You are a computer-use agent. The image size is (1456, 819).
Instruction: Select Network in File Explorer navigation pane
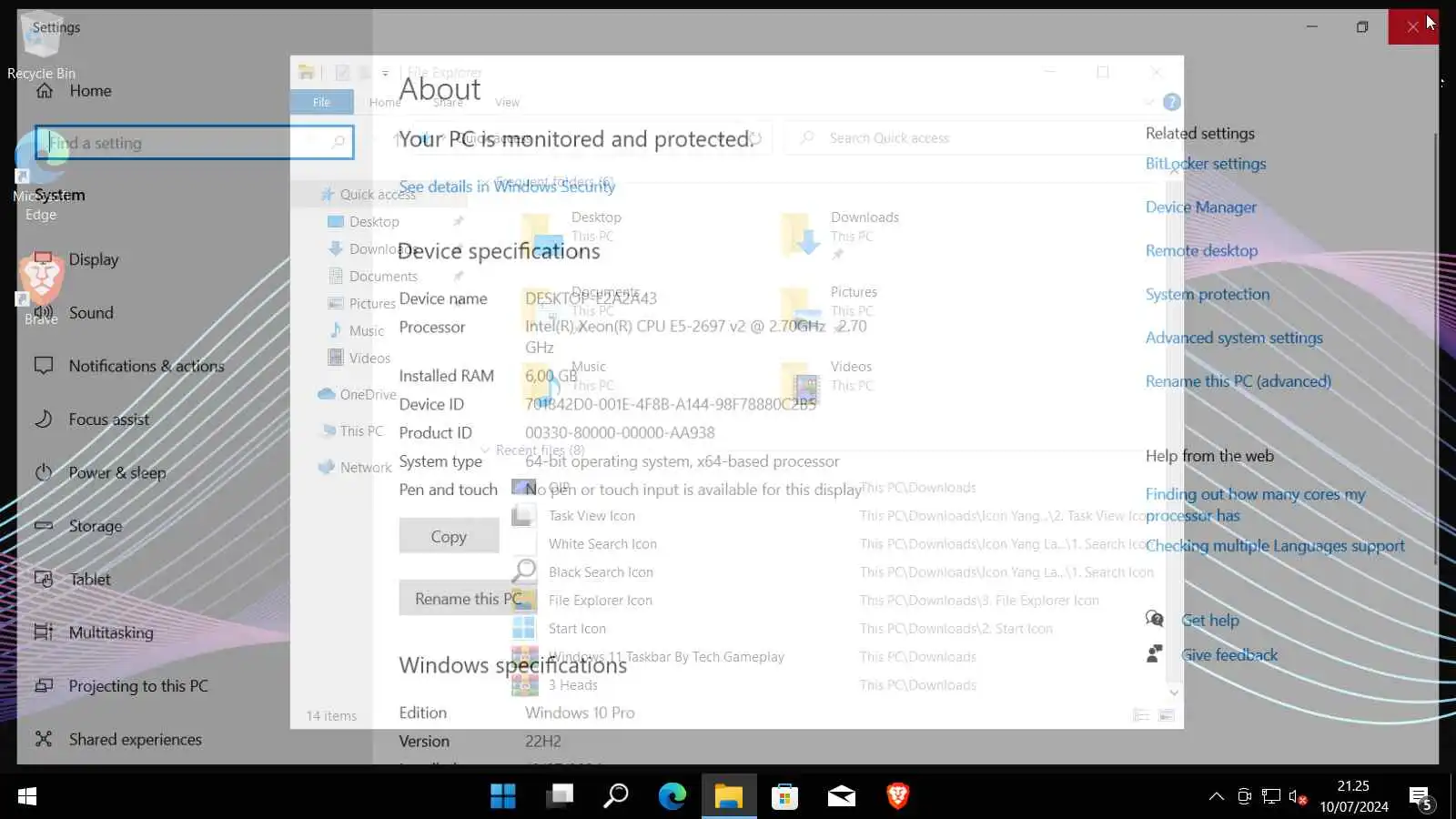[x=355, y=468]
